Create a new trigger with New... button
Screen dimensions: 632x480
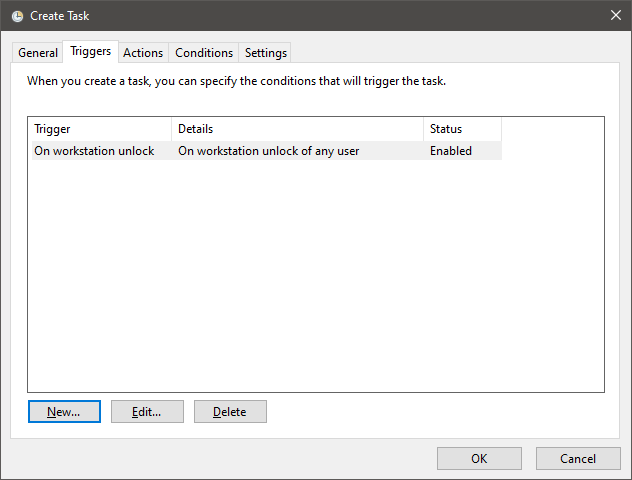coord(64,411)
